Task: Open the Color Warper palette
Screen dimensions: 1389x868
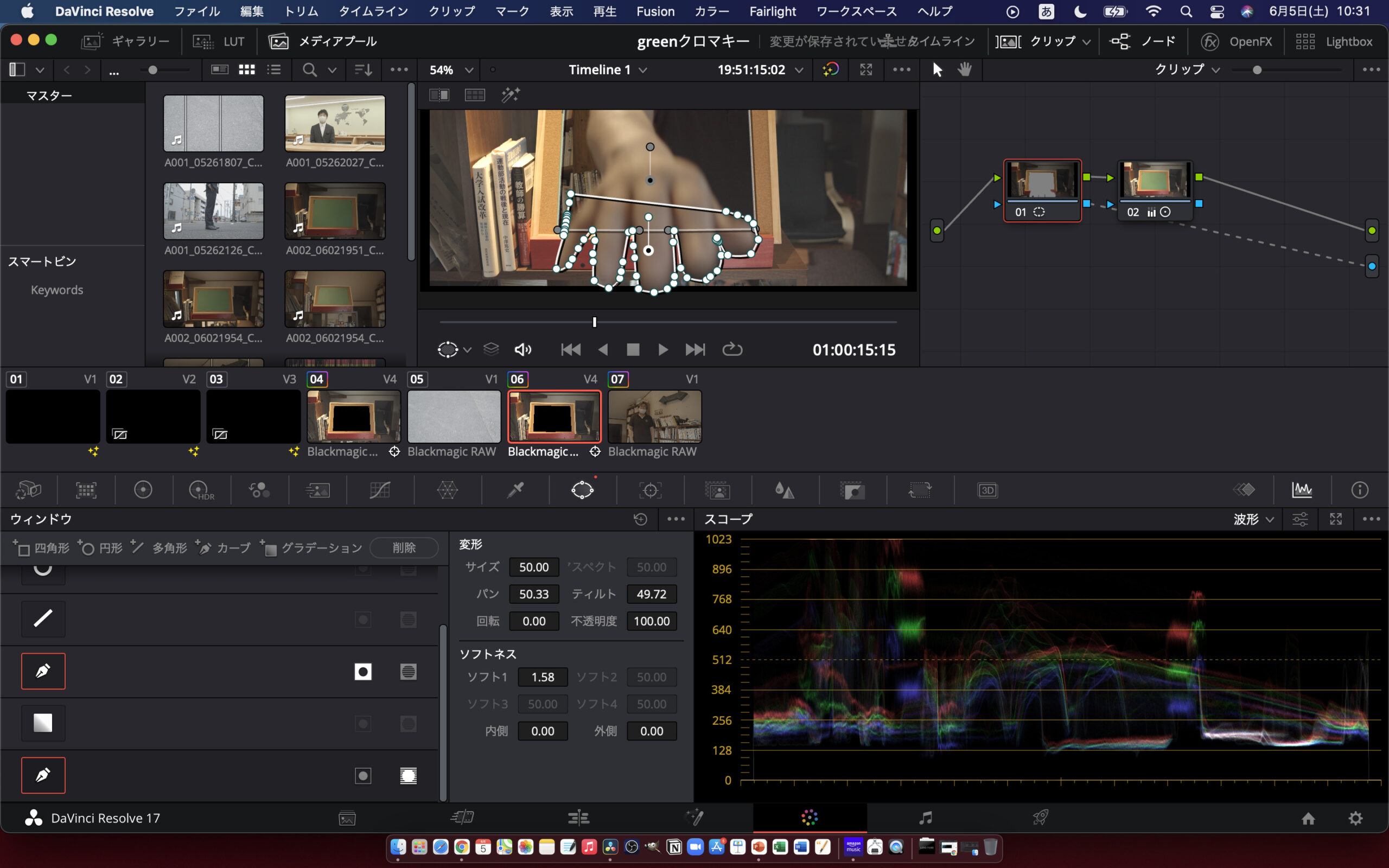Action: [447, 490]
